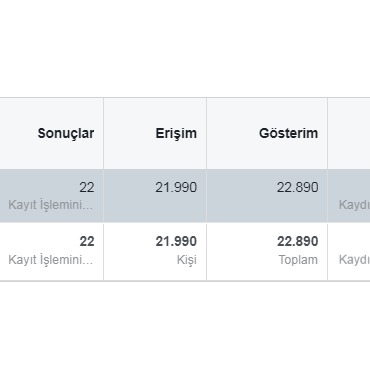Click the Toplam label under impressions
The width and height of the screenshot is (370, 370).
tap(298, 260)
